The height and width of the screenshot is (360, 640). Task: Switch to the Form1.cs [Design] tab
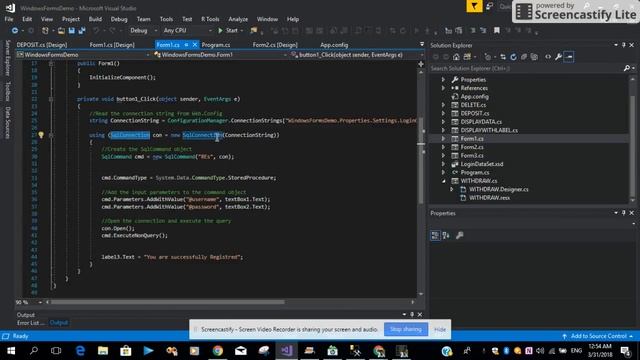click(x=112, y=45)
